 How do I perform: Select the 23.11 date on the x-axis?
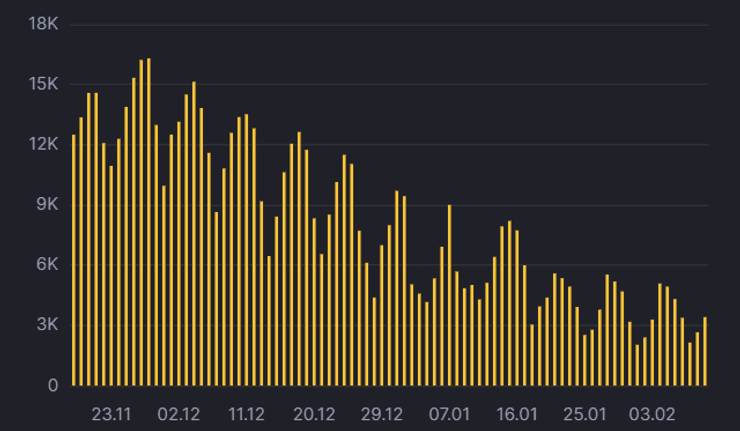tap(111, 414)
